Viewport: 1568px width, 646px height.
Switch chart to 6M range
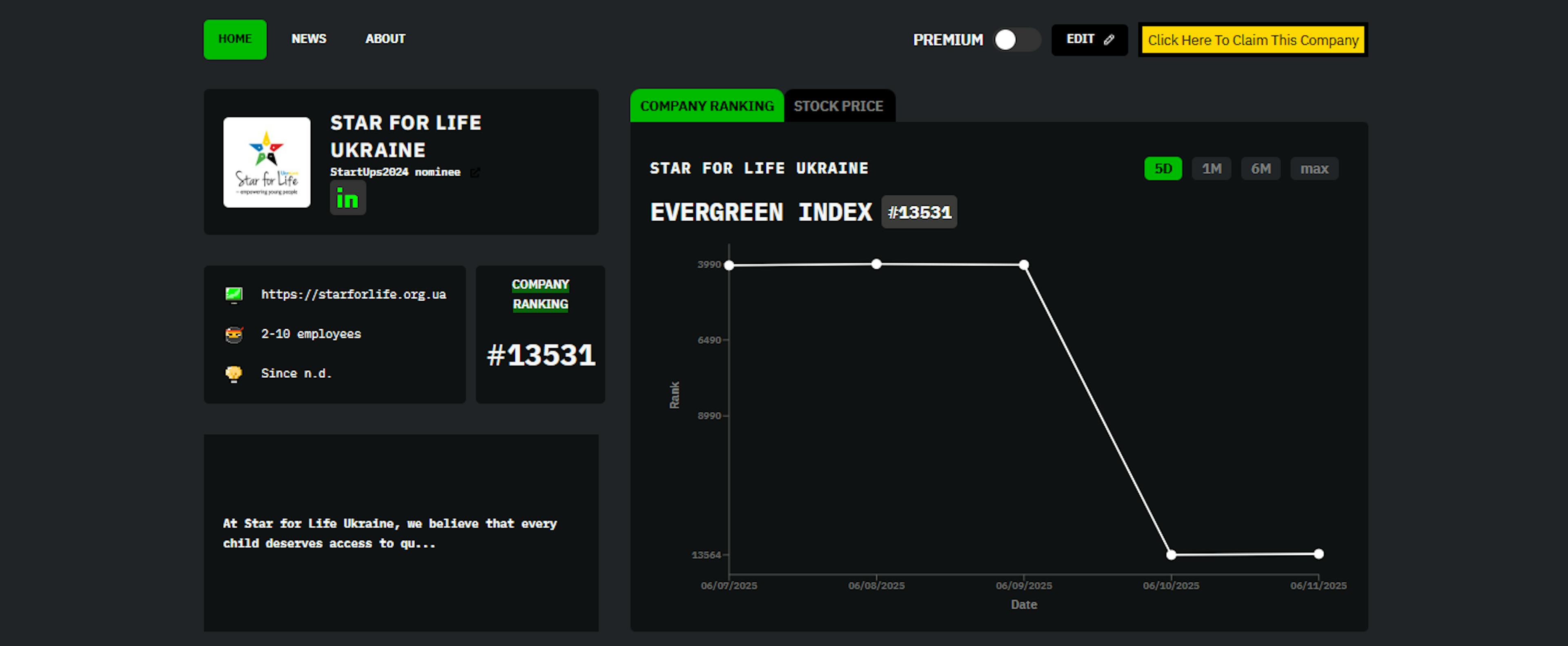coord(1261,169)
